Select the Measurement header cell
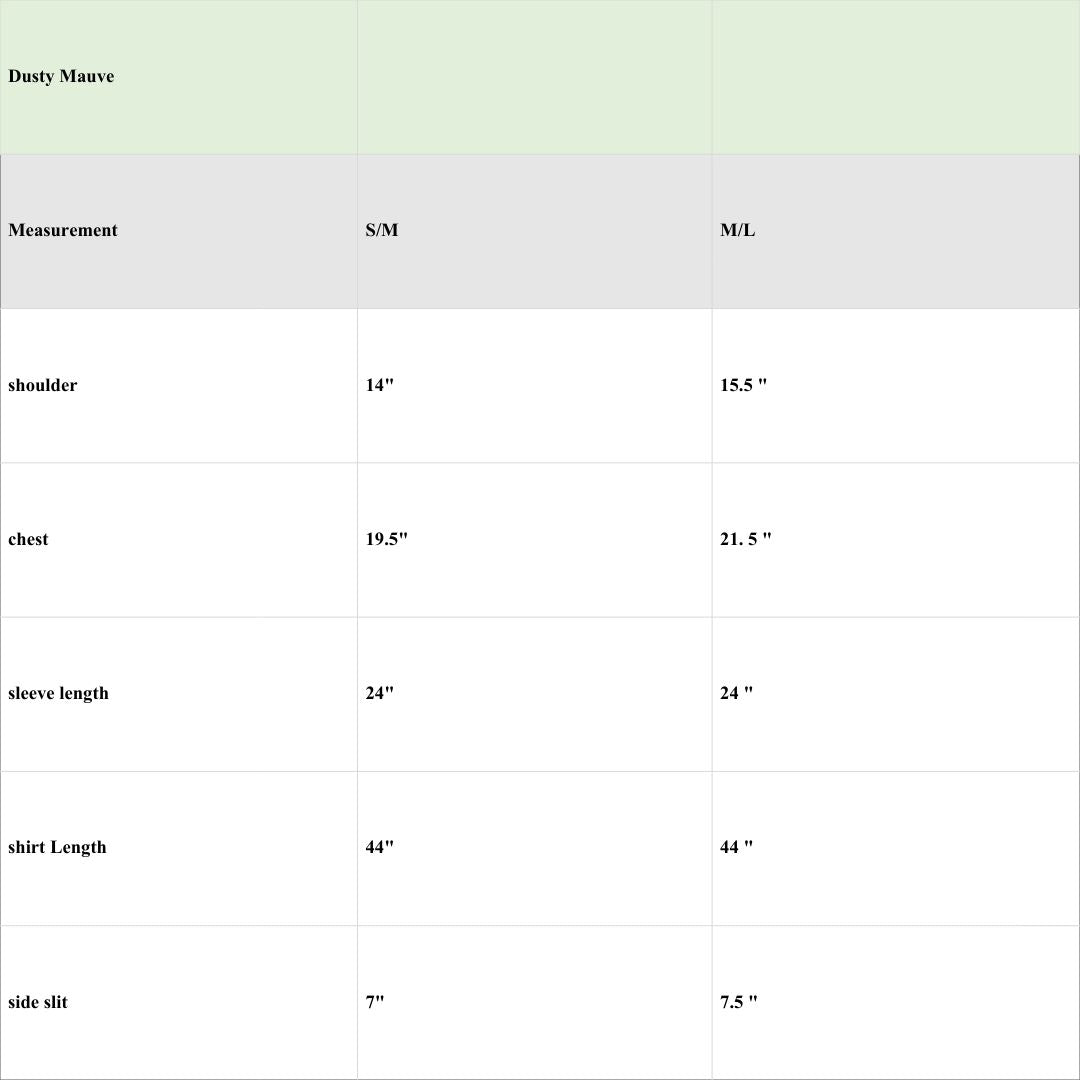This screenshot has width=1080, height=1080. 63,231
